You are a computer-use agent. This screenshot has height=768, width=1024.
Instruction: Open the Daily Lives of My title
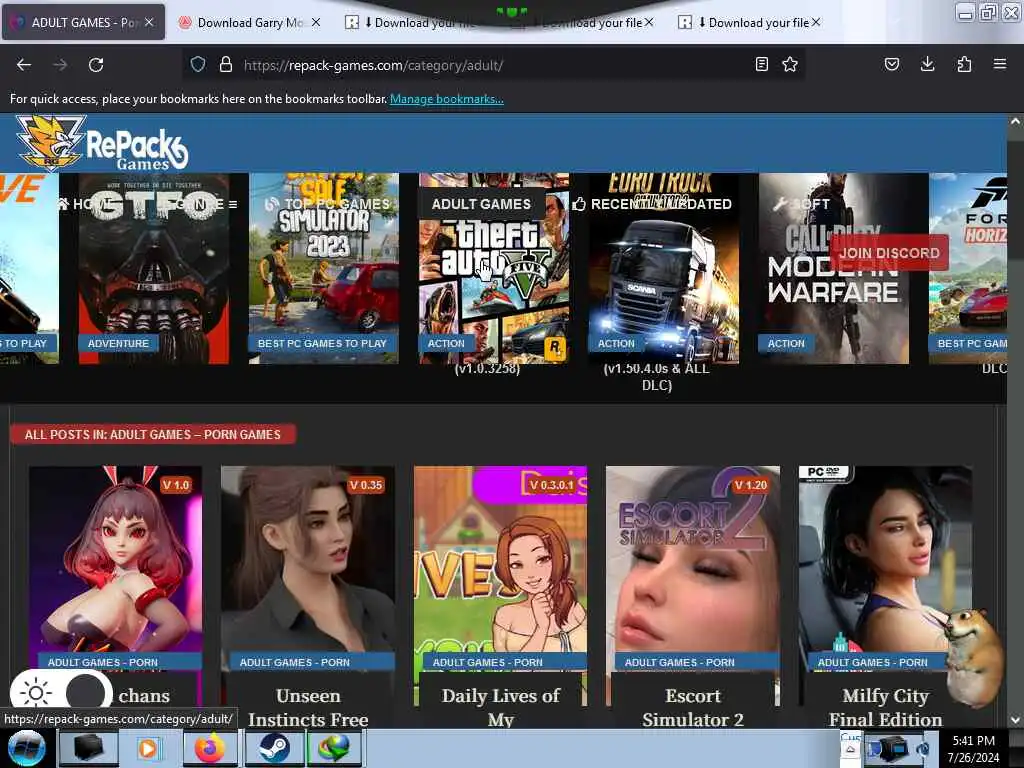coord(501,707)
